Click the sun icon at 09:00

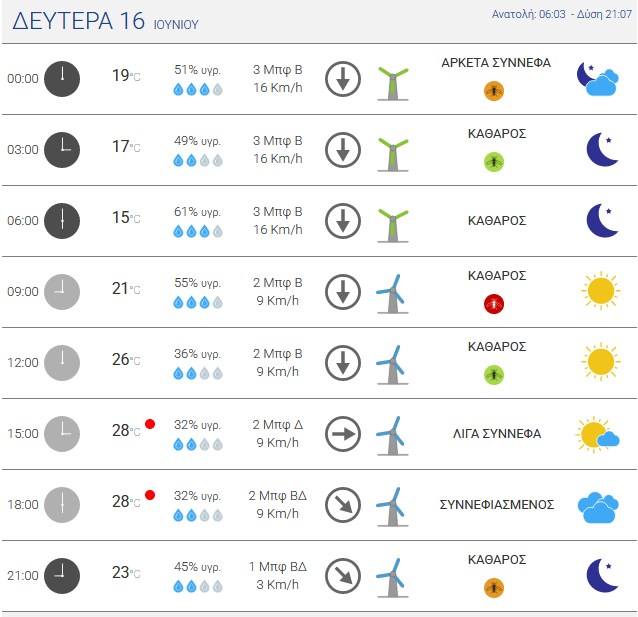click(x=601, y=291)
